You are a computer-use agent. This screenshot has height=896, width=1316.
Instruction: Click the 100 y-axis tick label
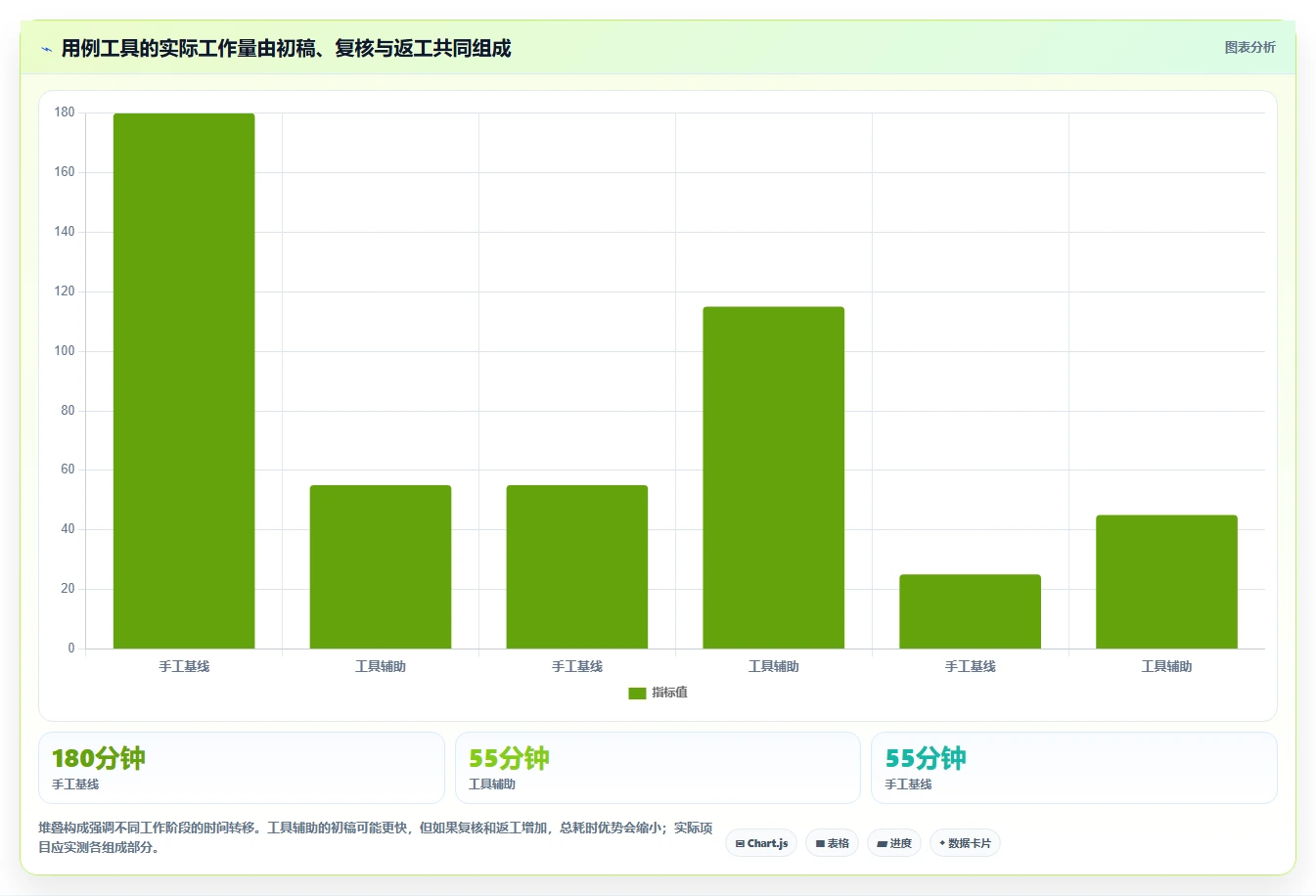coord(65,351)
